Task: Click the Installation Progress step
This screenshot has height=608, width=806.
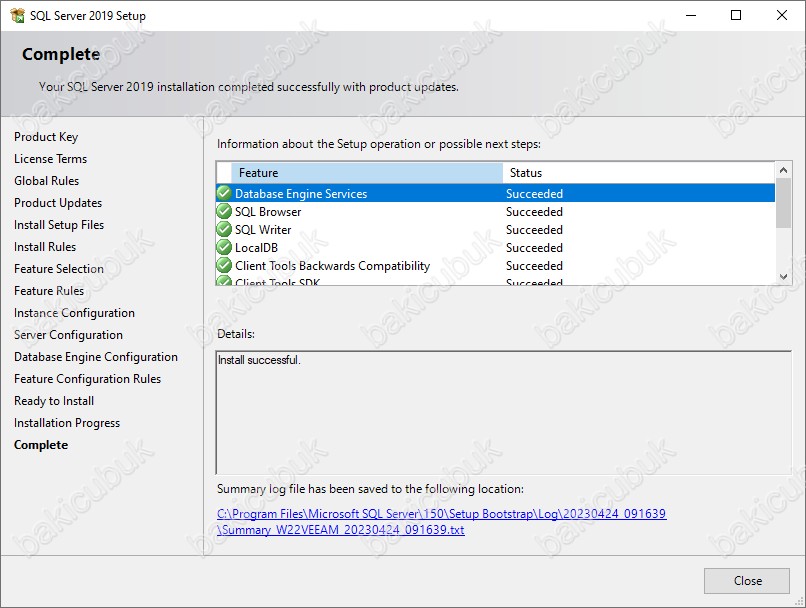Action: pyautogui.click(x=67, y=423)
